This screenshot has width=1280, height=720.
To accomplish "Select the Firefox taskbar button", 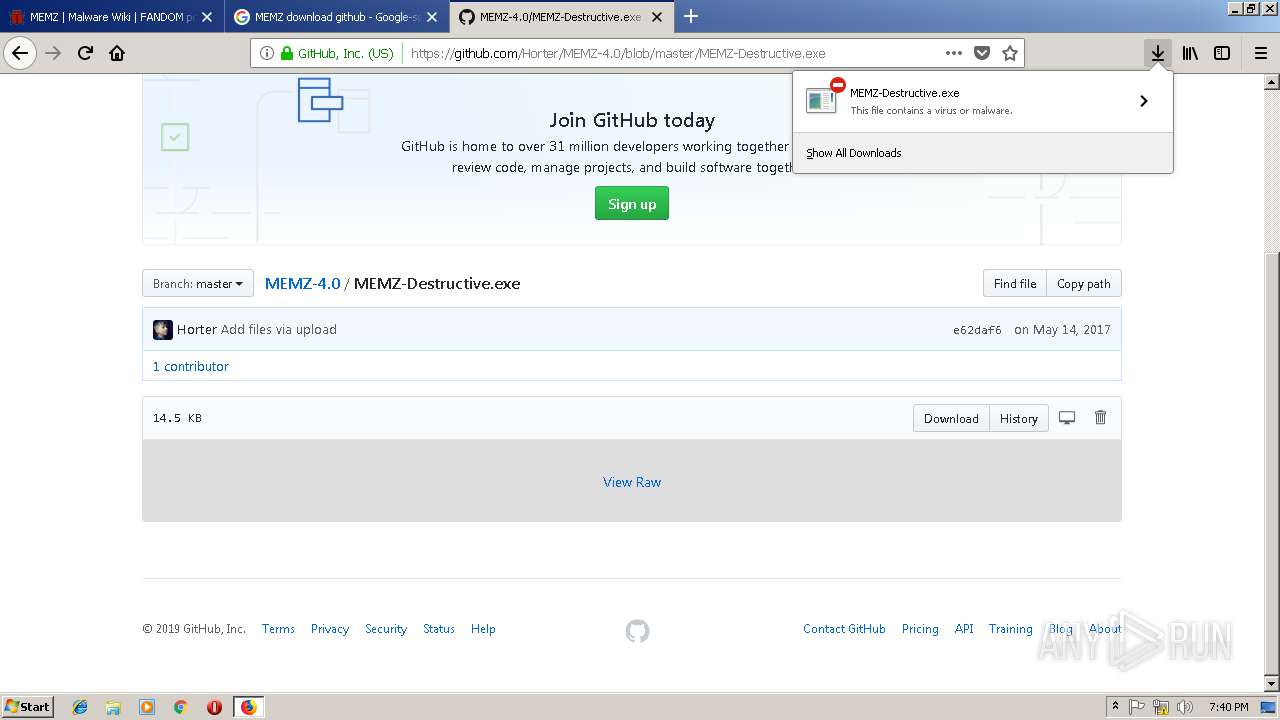I will click(248, 707).
